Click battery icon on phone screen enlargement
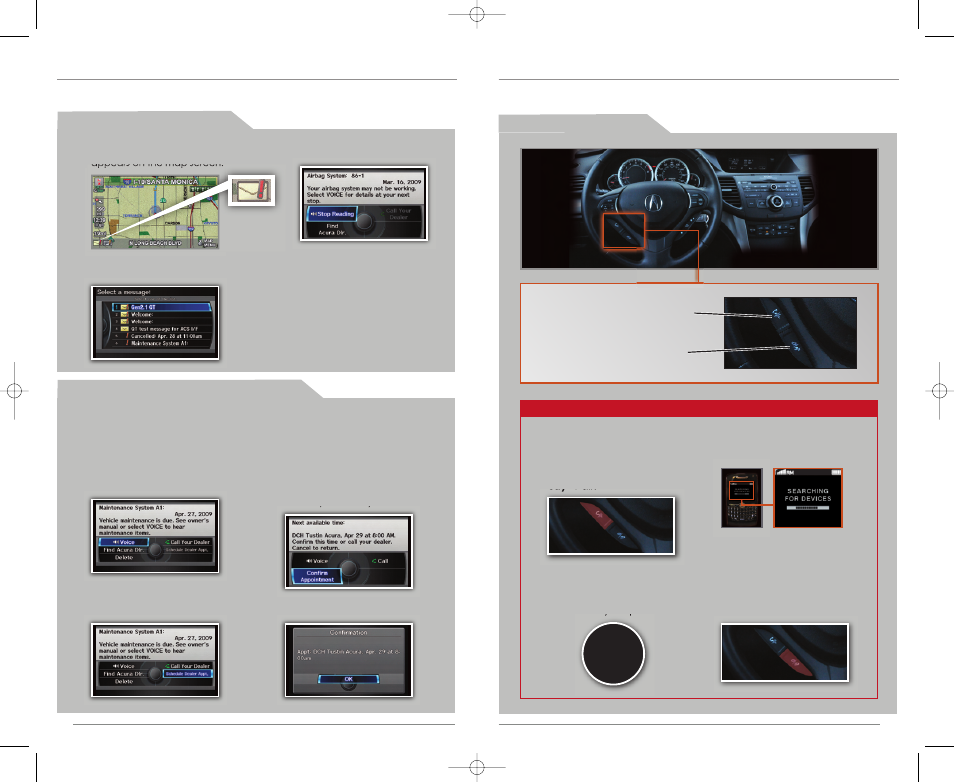The image size is (954, 782). pos(836,472)
